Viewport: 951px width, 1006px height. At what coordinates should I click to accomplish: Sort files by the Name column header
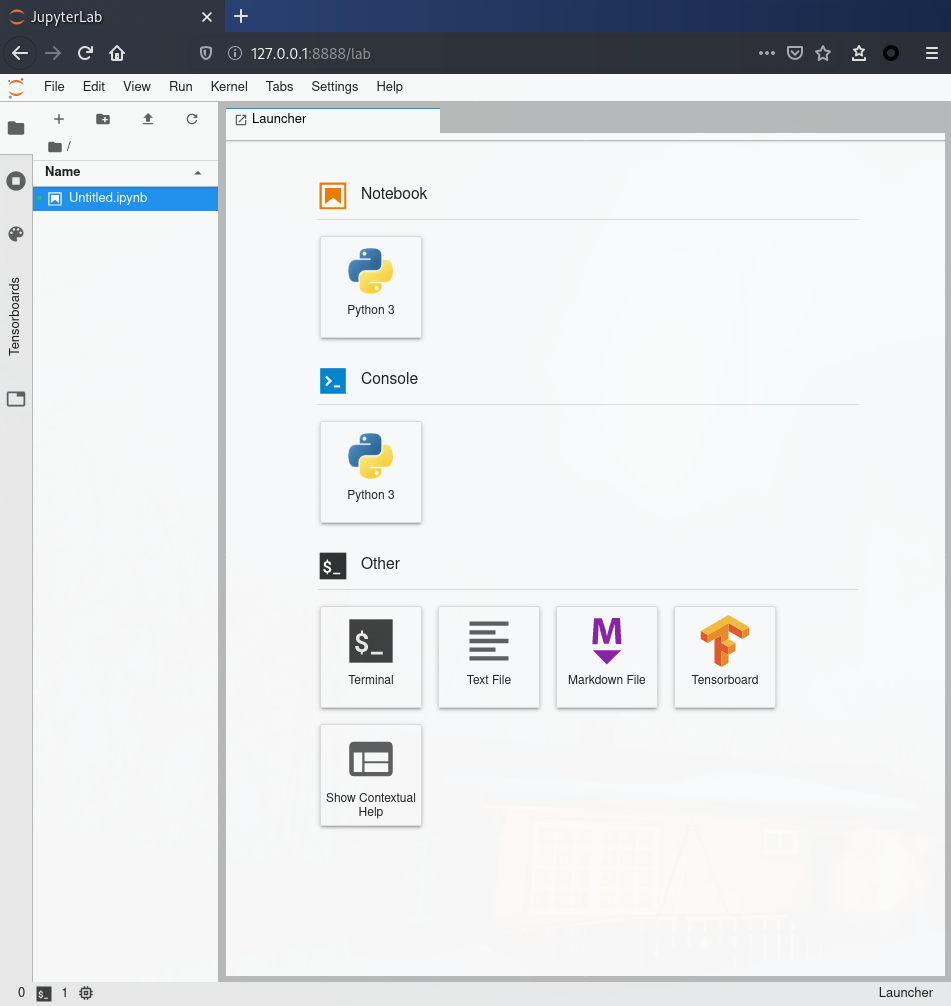125,172
